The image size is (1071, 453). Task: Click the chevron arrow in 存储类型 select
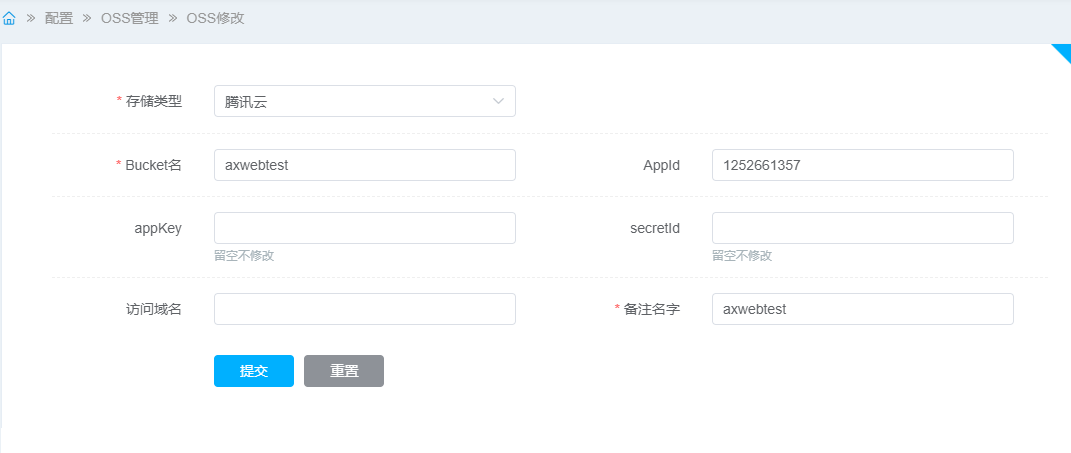499,102
